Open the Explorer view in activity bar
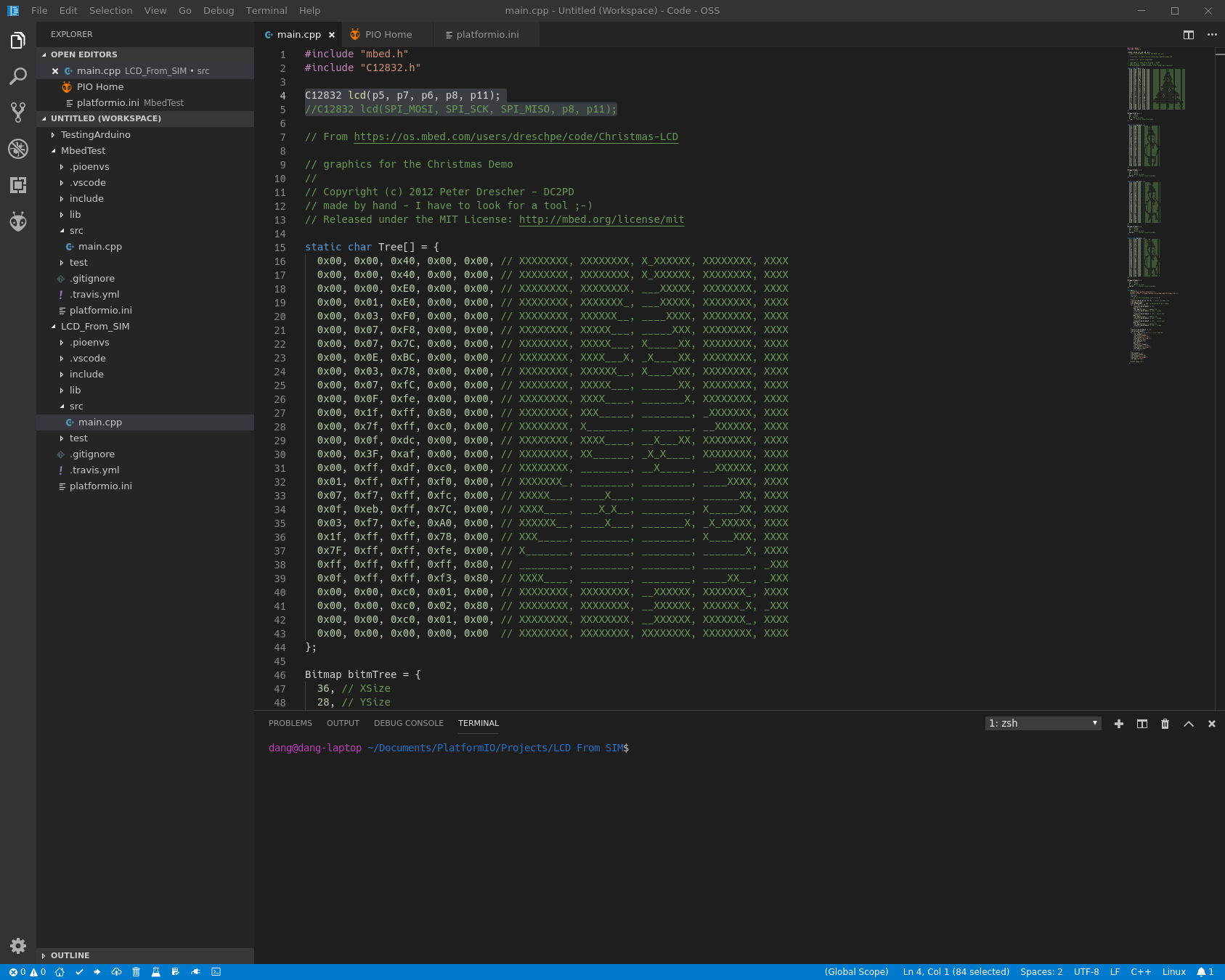 tap(18, 41)
